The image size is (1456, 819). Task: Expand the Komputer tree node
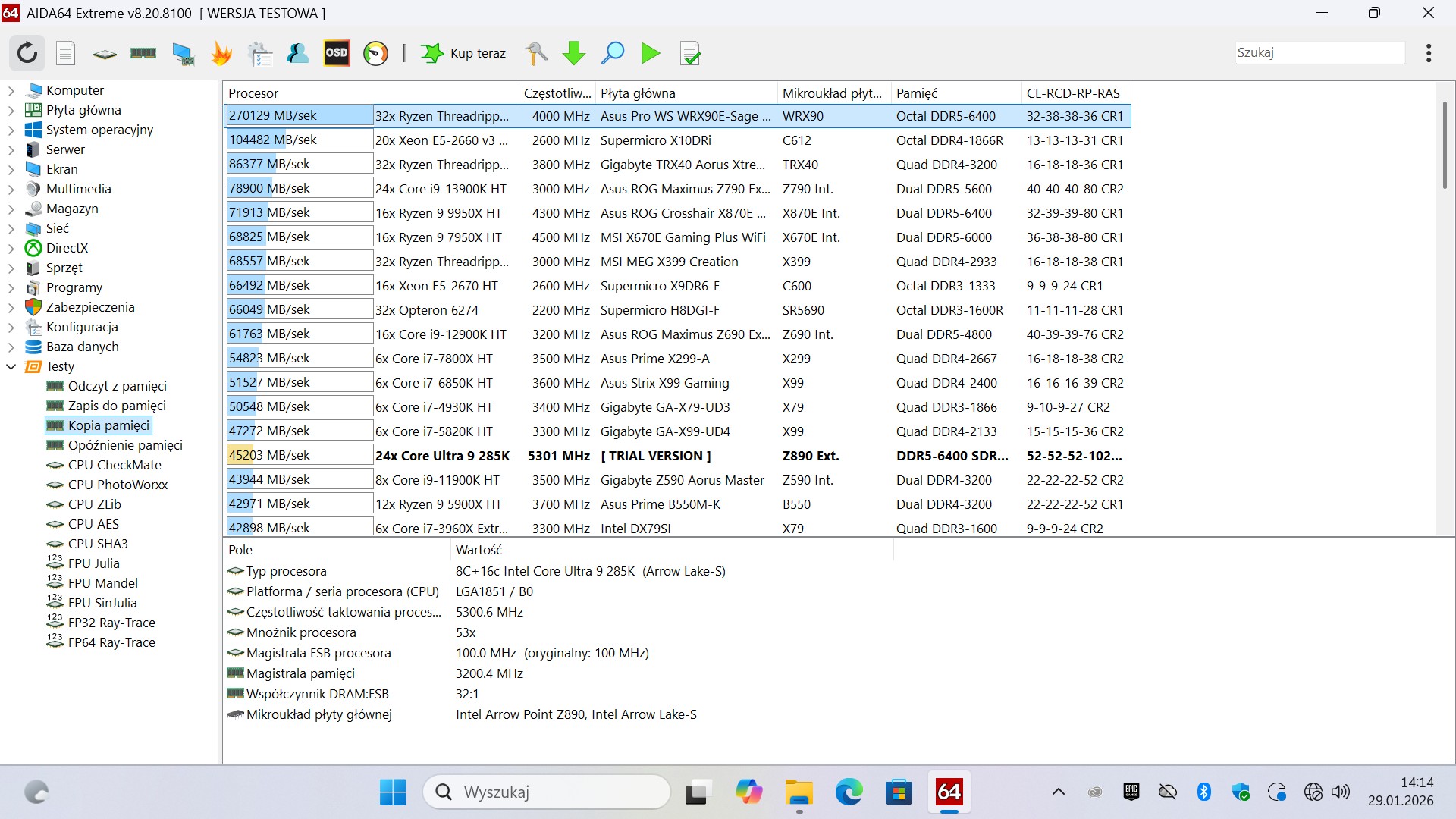11,91
